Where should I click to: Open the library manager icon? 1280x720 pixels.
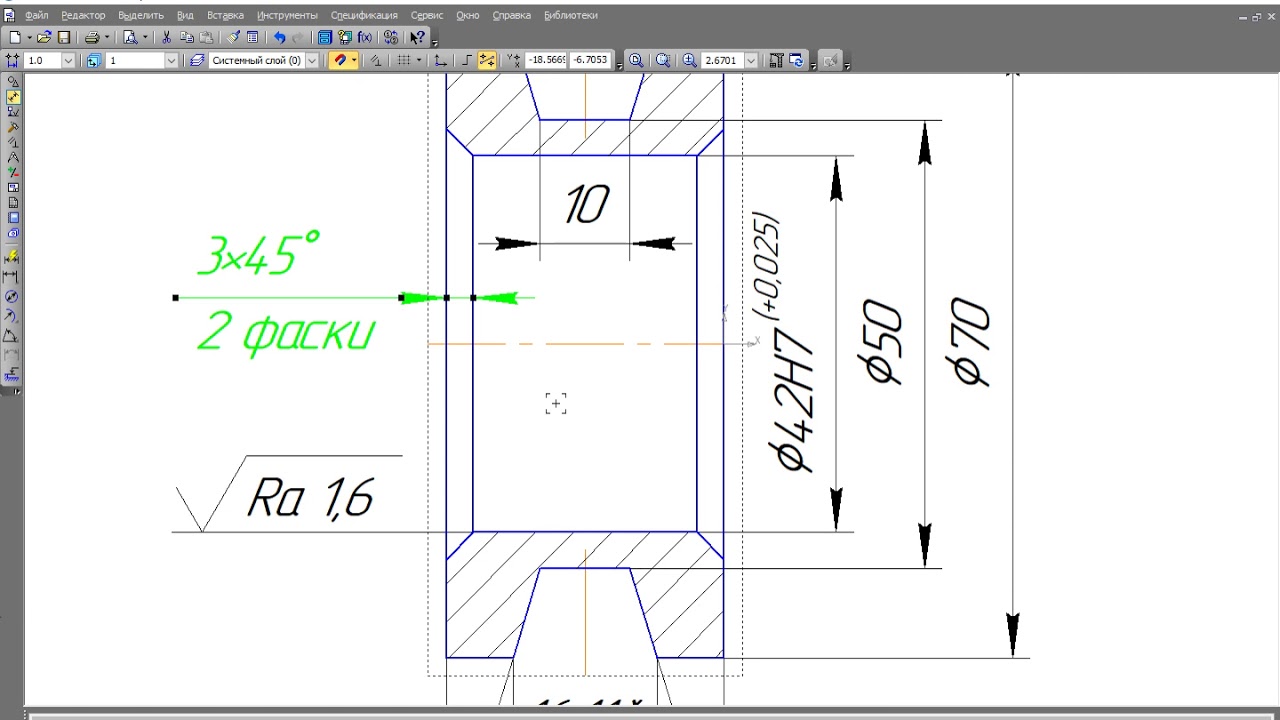pos(345,37)
